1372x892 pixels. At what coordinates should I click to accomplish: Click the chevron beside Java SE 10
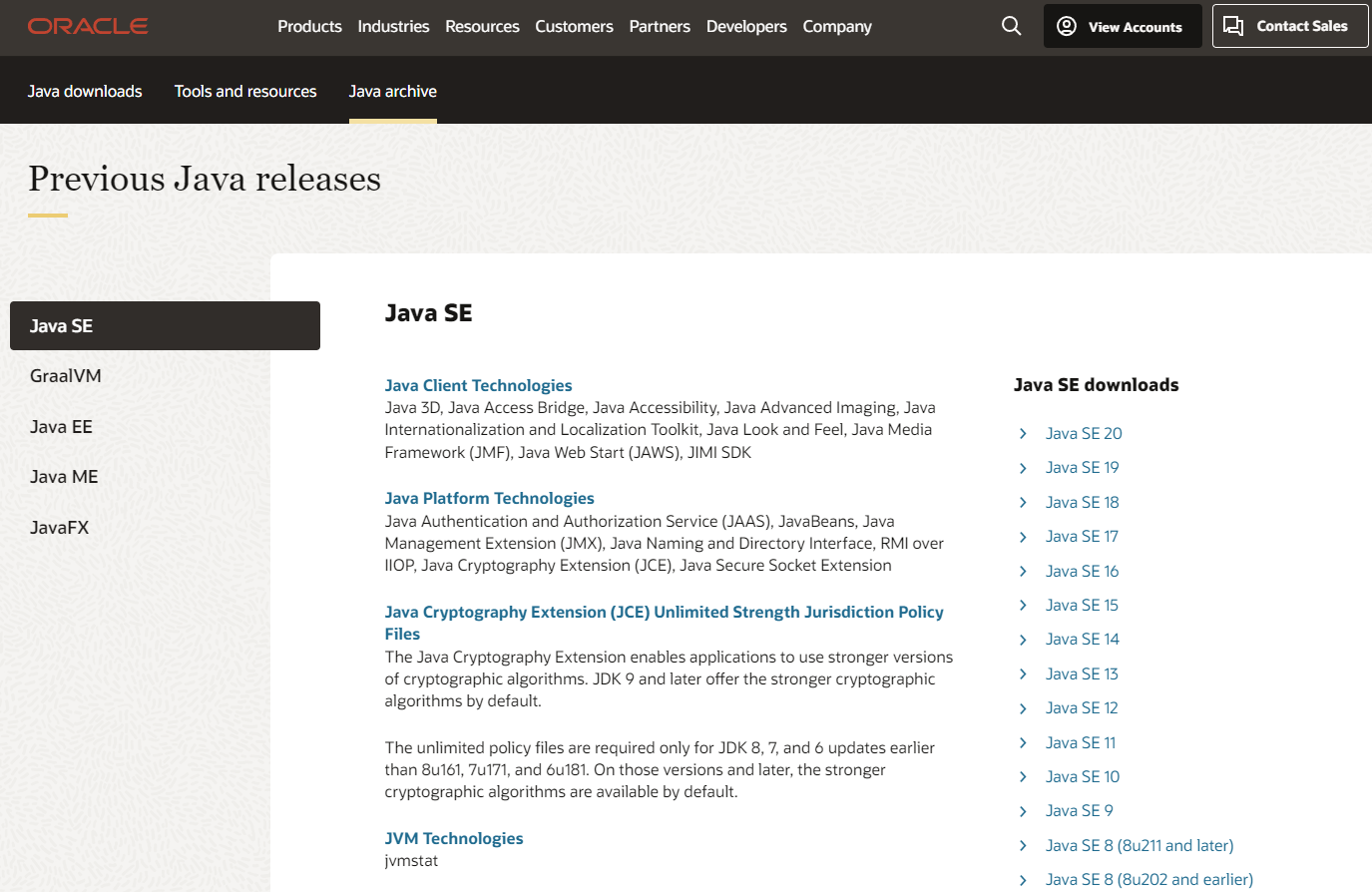click(1023, 777)
